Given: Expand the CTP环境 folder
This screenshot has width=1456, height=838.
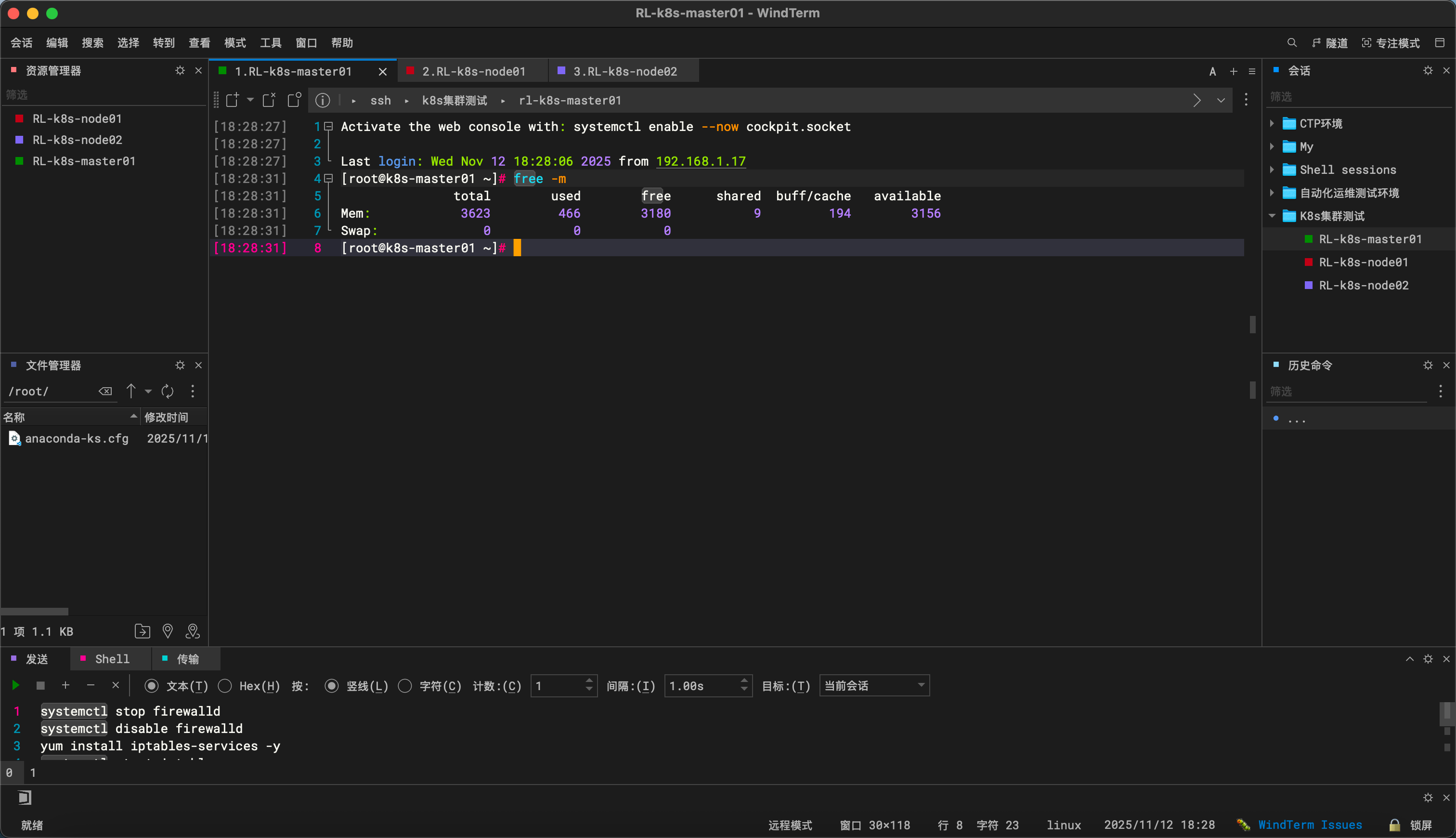Looking at the screenshot, I should coord(1271,124).
